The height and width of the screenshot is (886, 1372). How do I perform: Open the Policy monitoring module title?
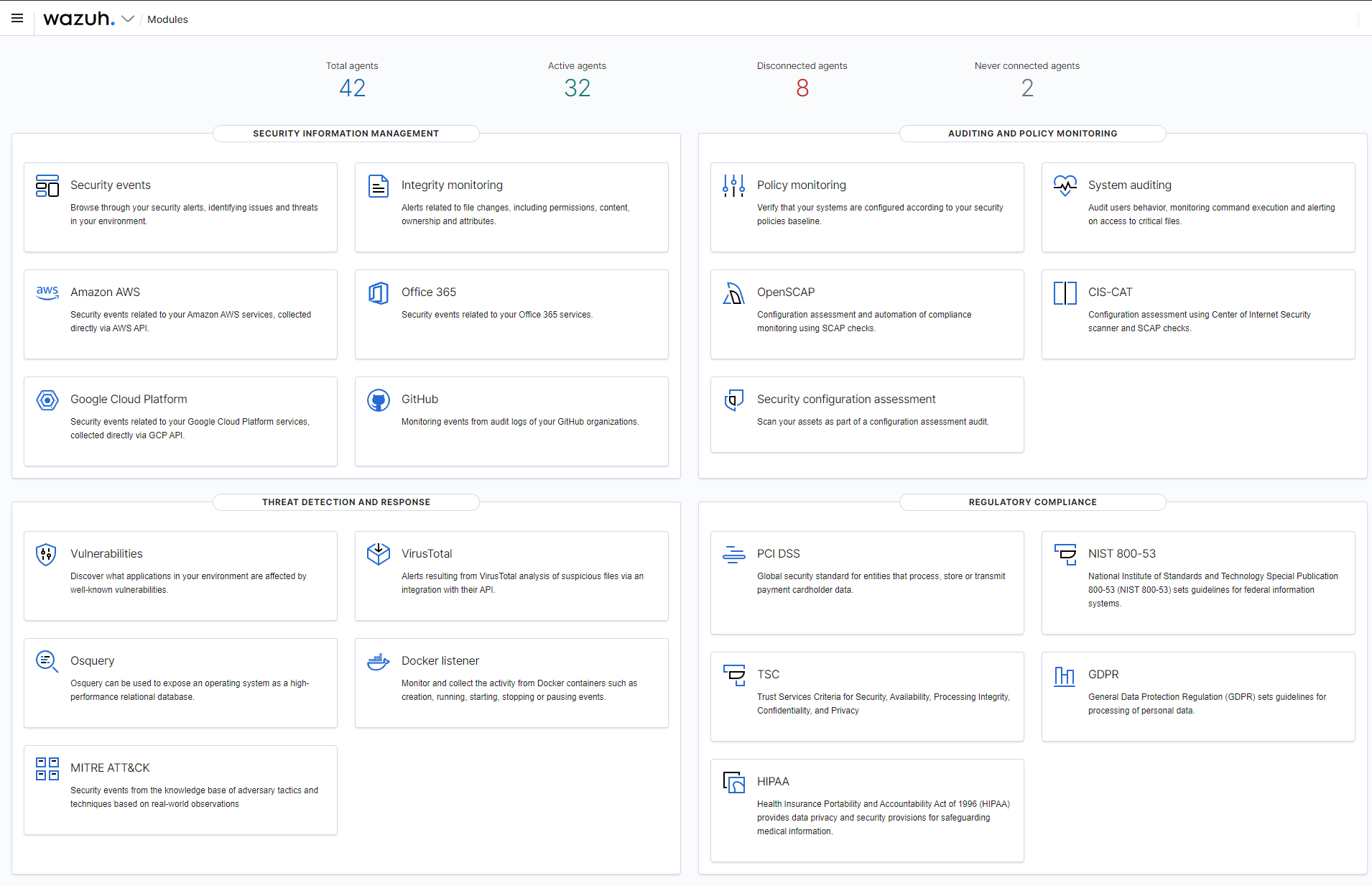pyautogui.click(x=802, y=185)
